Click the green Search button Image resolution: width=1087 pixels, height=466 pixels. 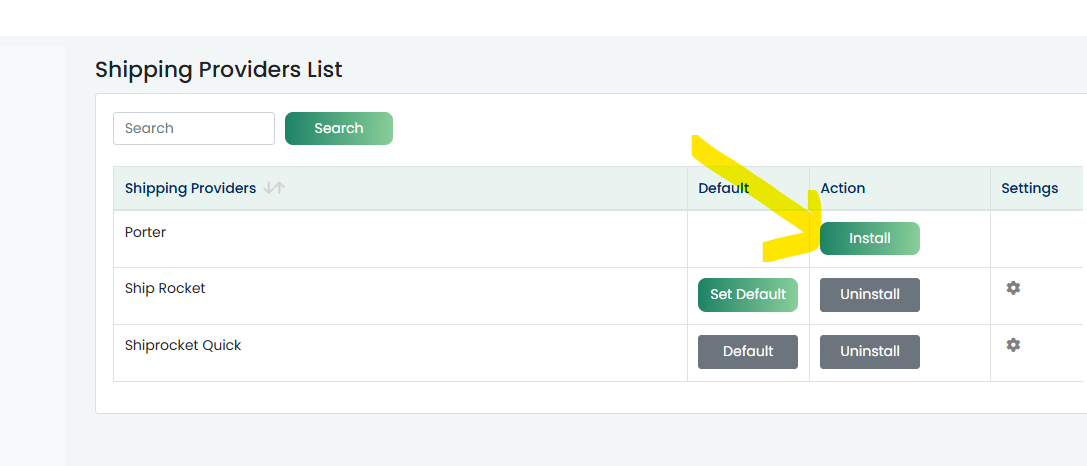(339, 128)
